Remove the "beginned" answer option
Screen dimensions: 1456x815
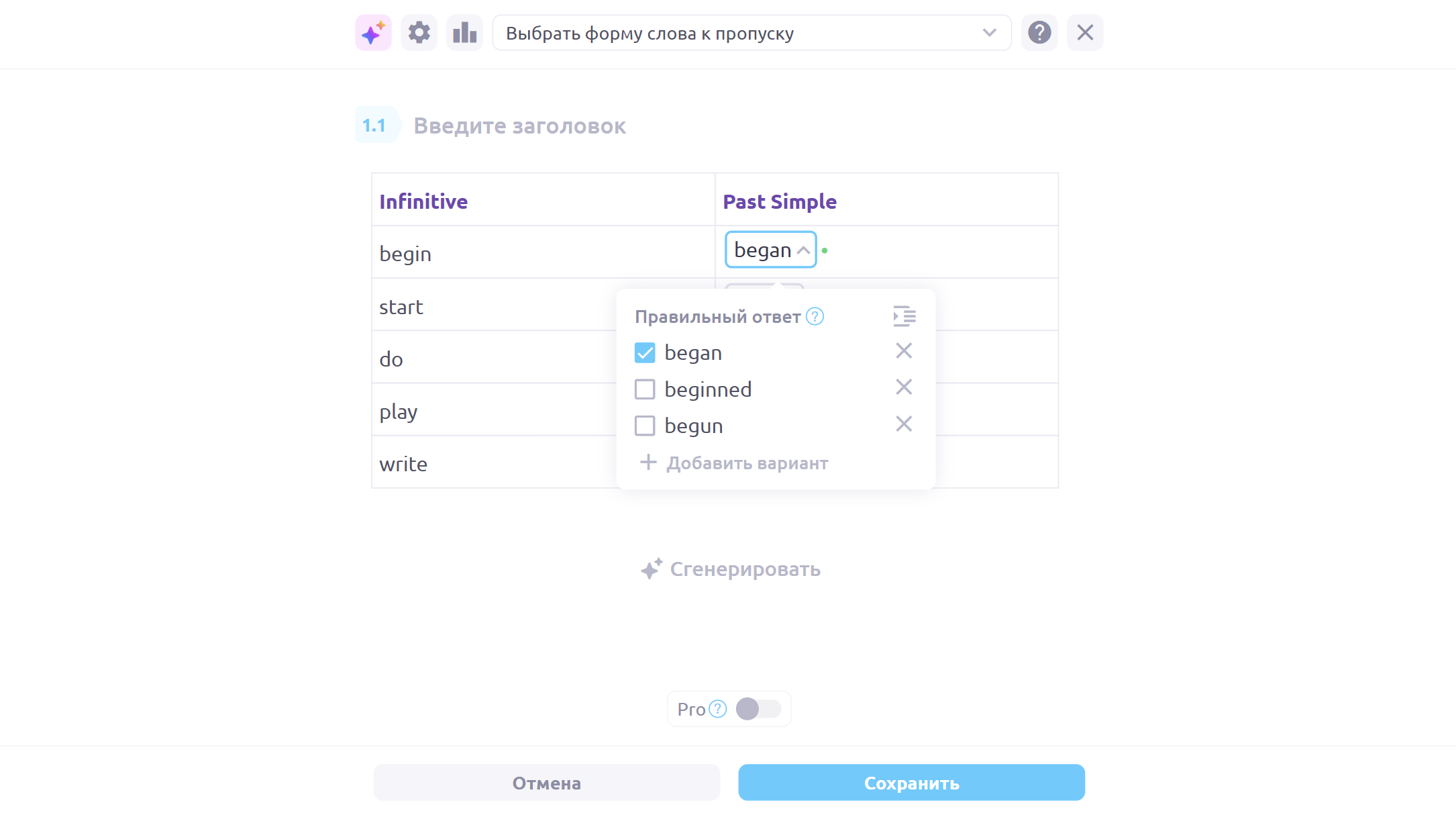click(904, 387)
